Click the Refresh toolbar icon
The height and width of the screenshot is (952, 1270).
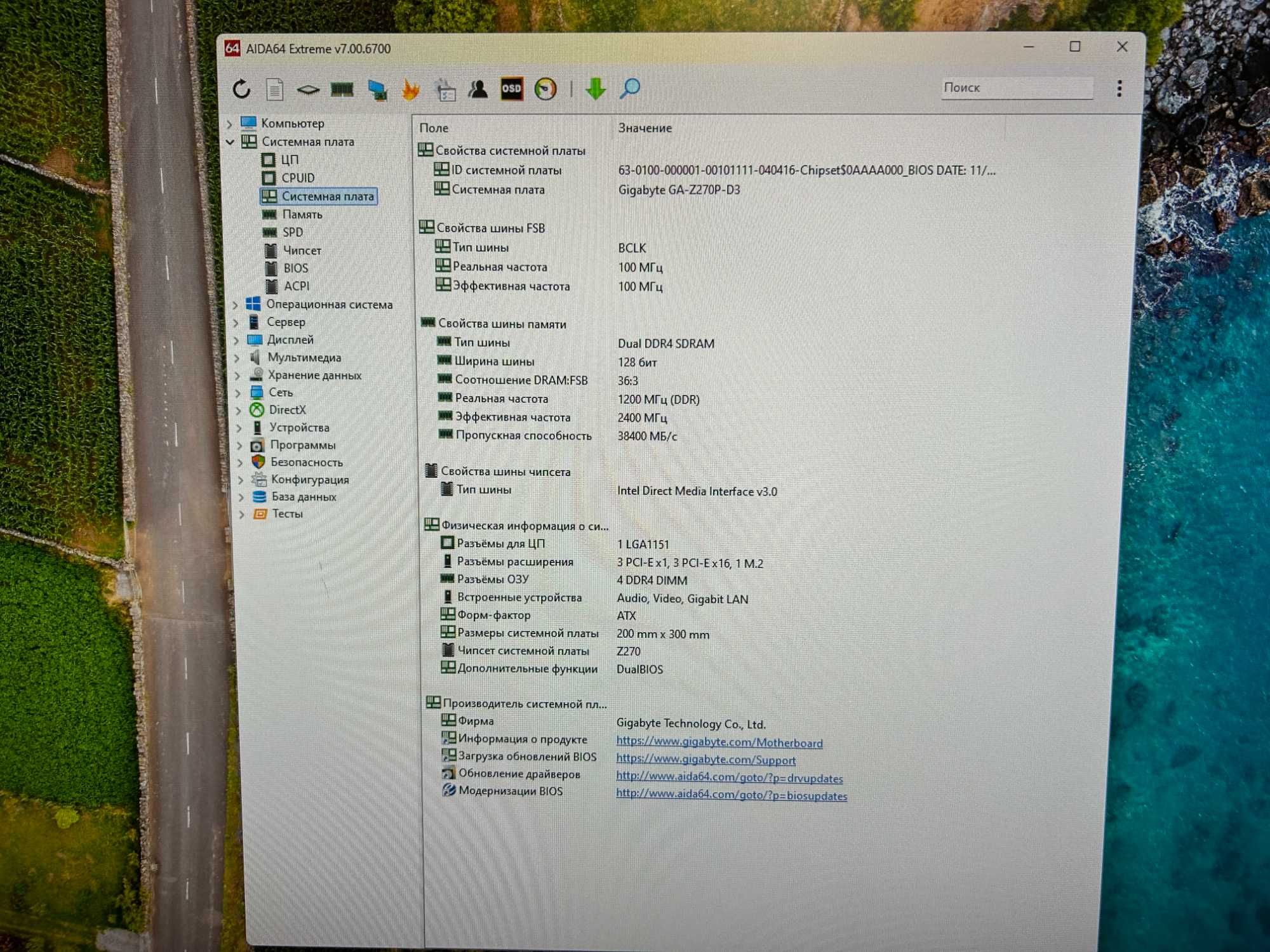tap(241, 89)
